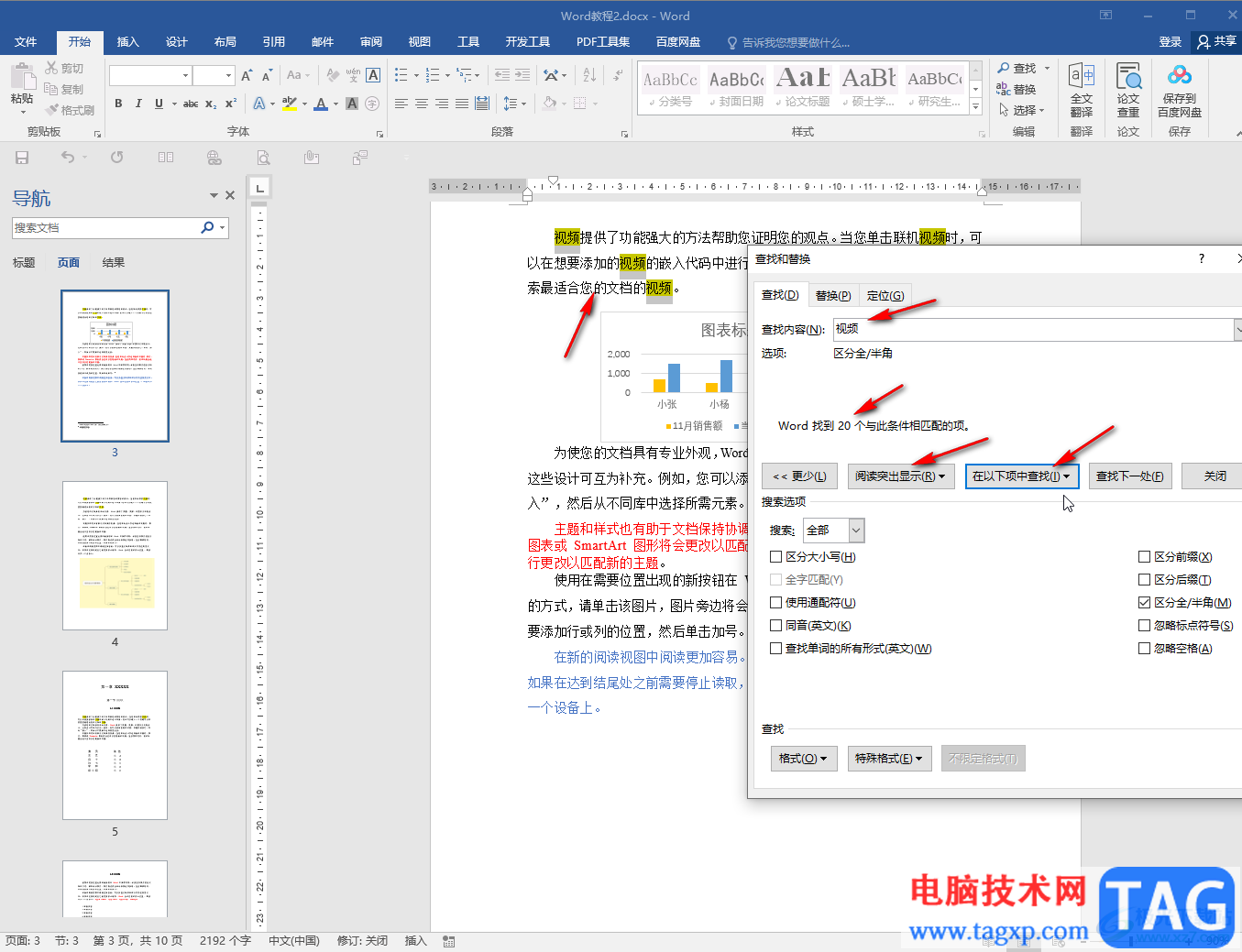Open the 设计 ribbon tab
This screenshot has height=952, width=1242.
point(177,42)
